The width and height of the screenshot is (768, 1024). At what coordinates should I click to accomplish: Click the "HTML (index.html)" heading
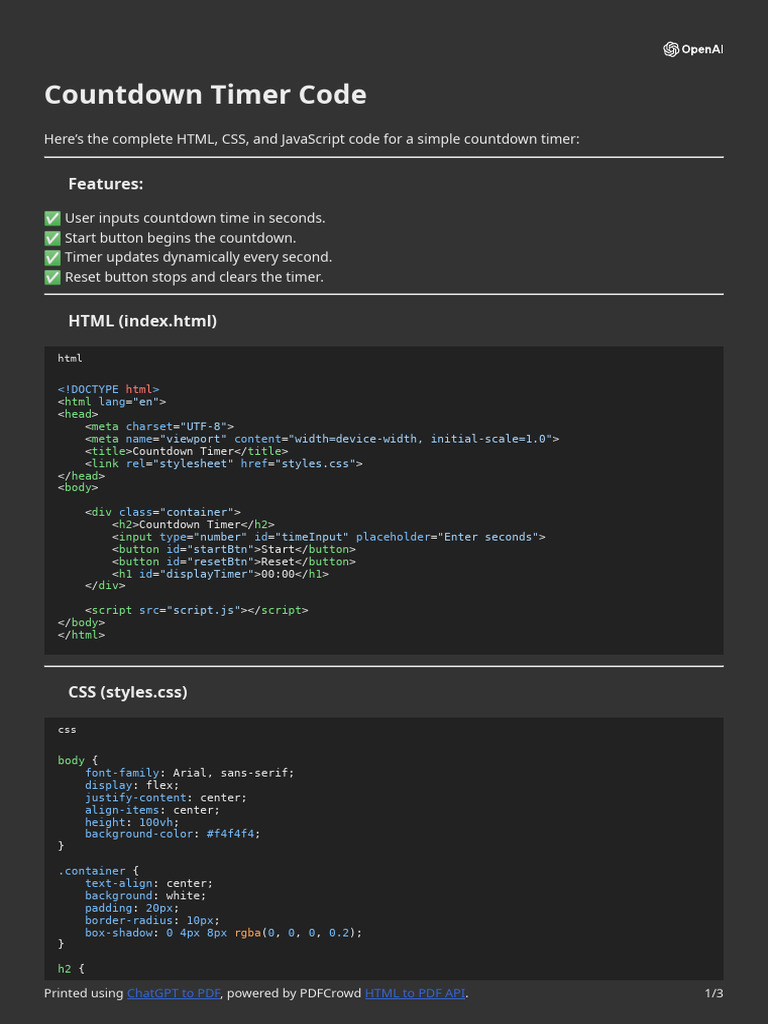click(142, 321)
